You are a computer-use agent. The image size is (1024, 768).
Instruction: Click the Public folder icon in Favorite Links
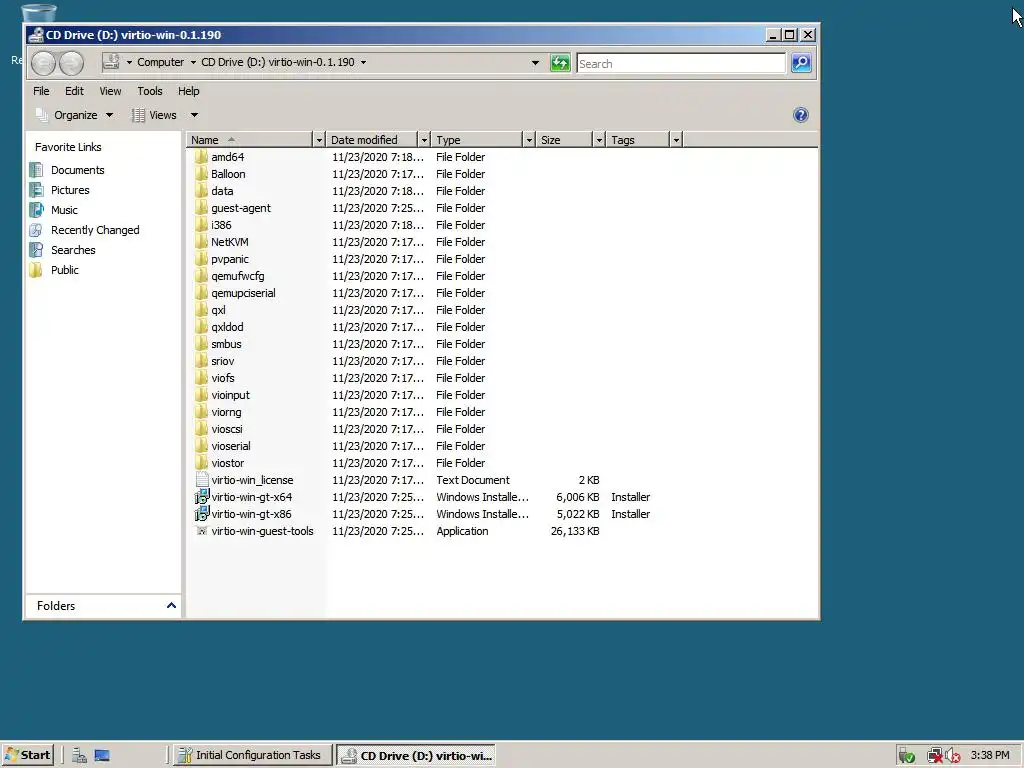point(37,270)
